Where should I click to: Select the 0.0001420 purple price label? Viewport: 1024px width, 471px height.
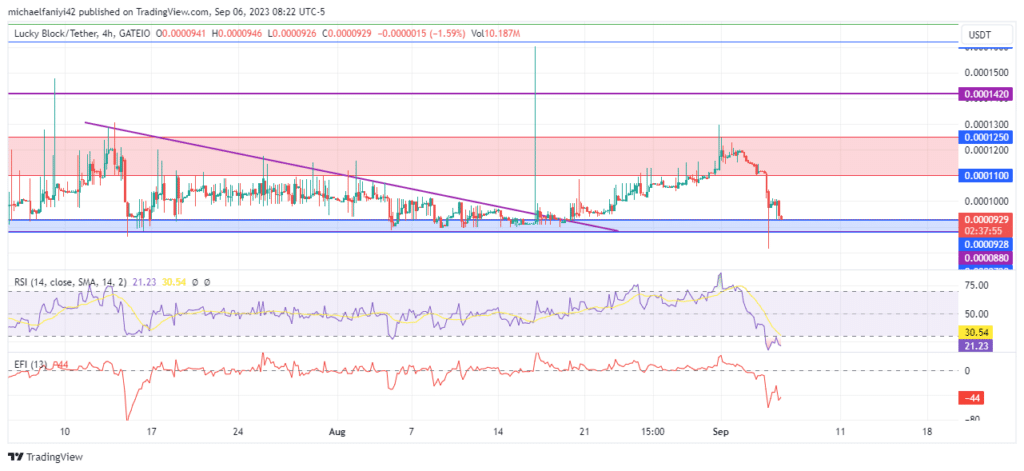(985, 94)
